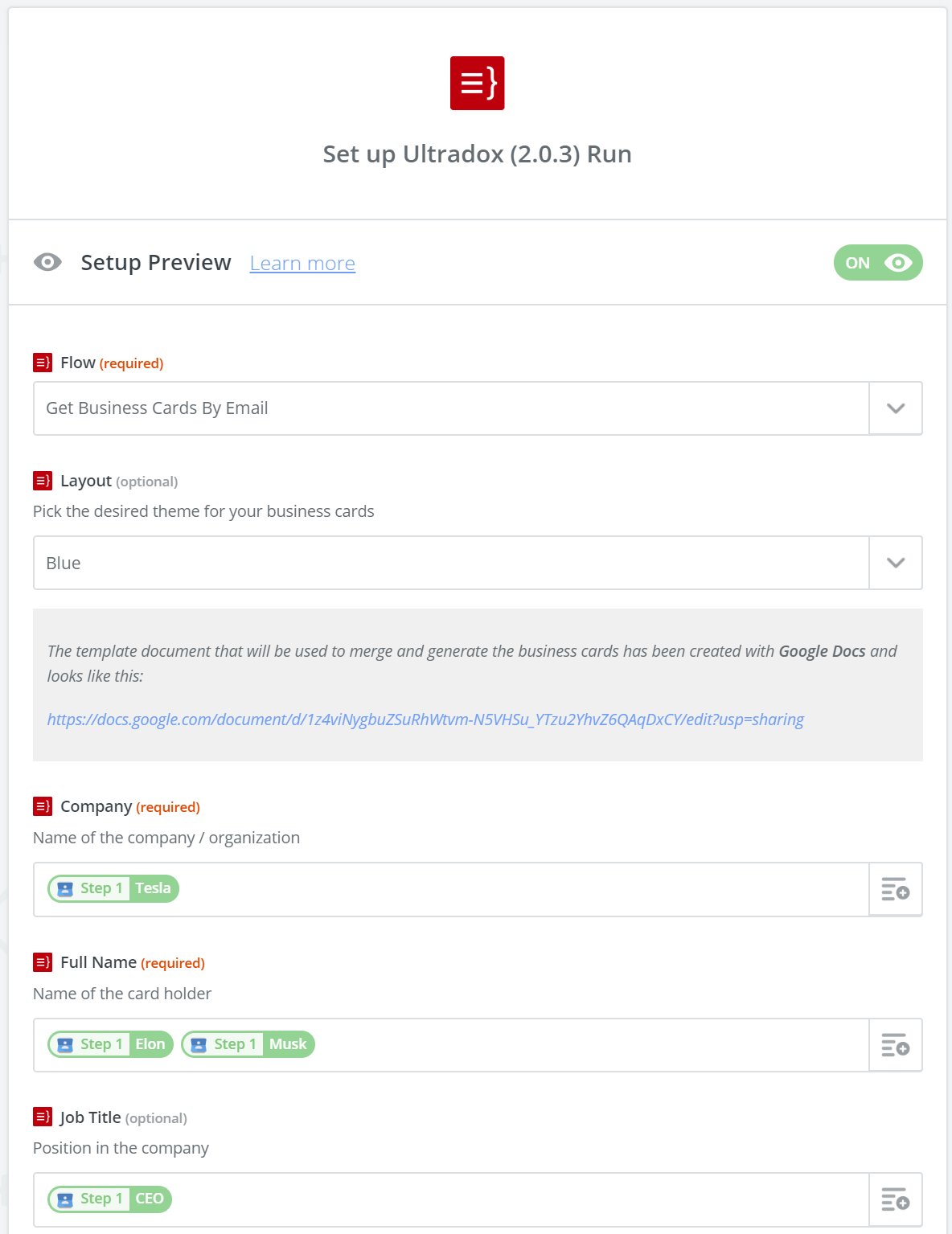Click empty area of Company input field

pos(523,889)
